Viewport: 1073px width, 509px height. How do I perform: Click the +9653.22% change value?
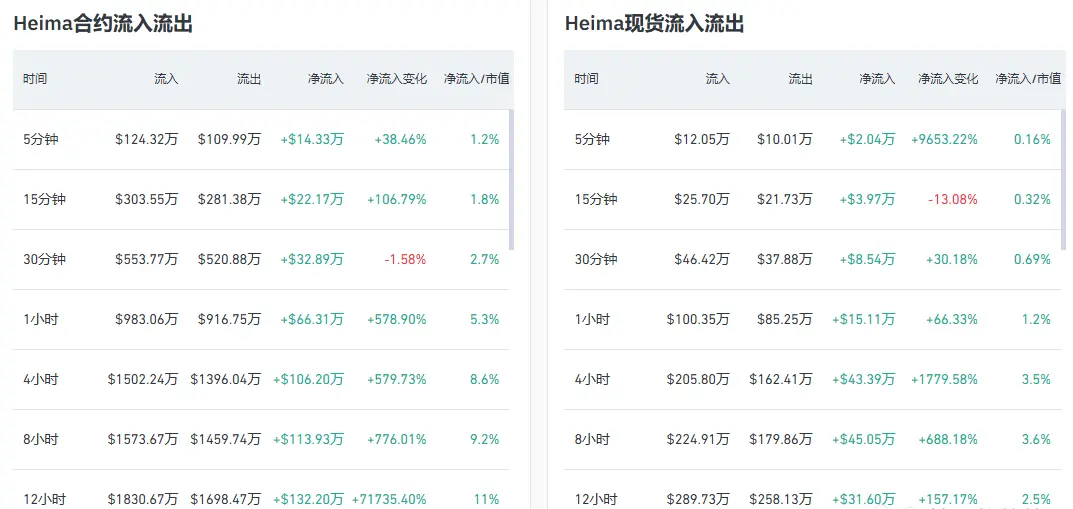point(944,140)
